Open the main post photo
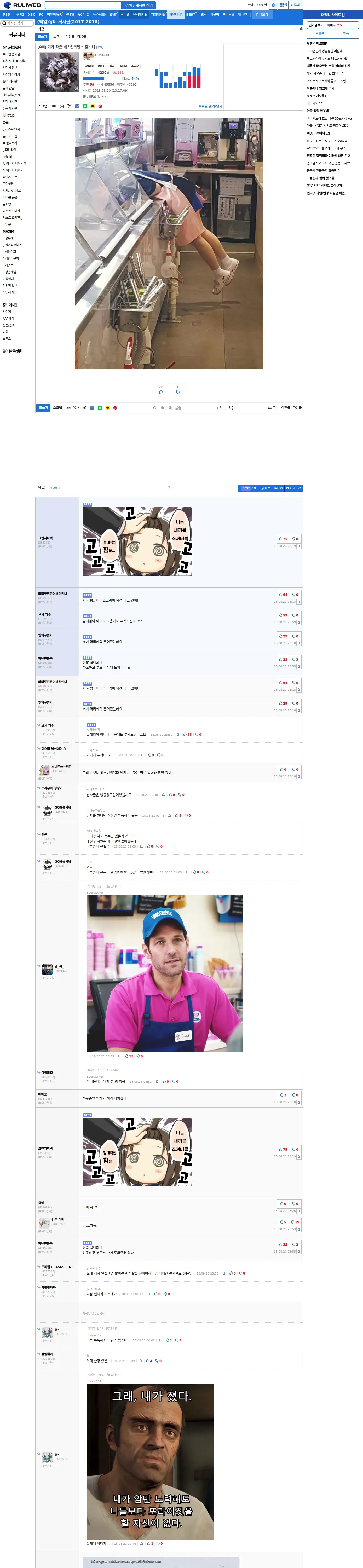This screenshot has height=1568, width=363. (169, 244)
